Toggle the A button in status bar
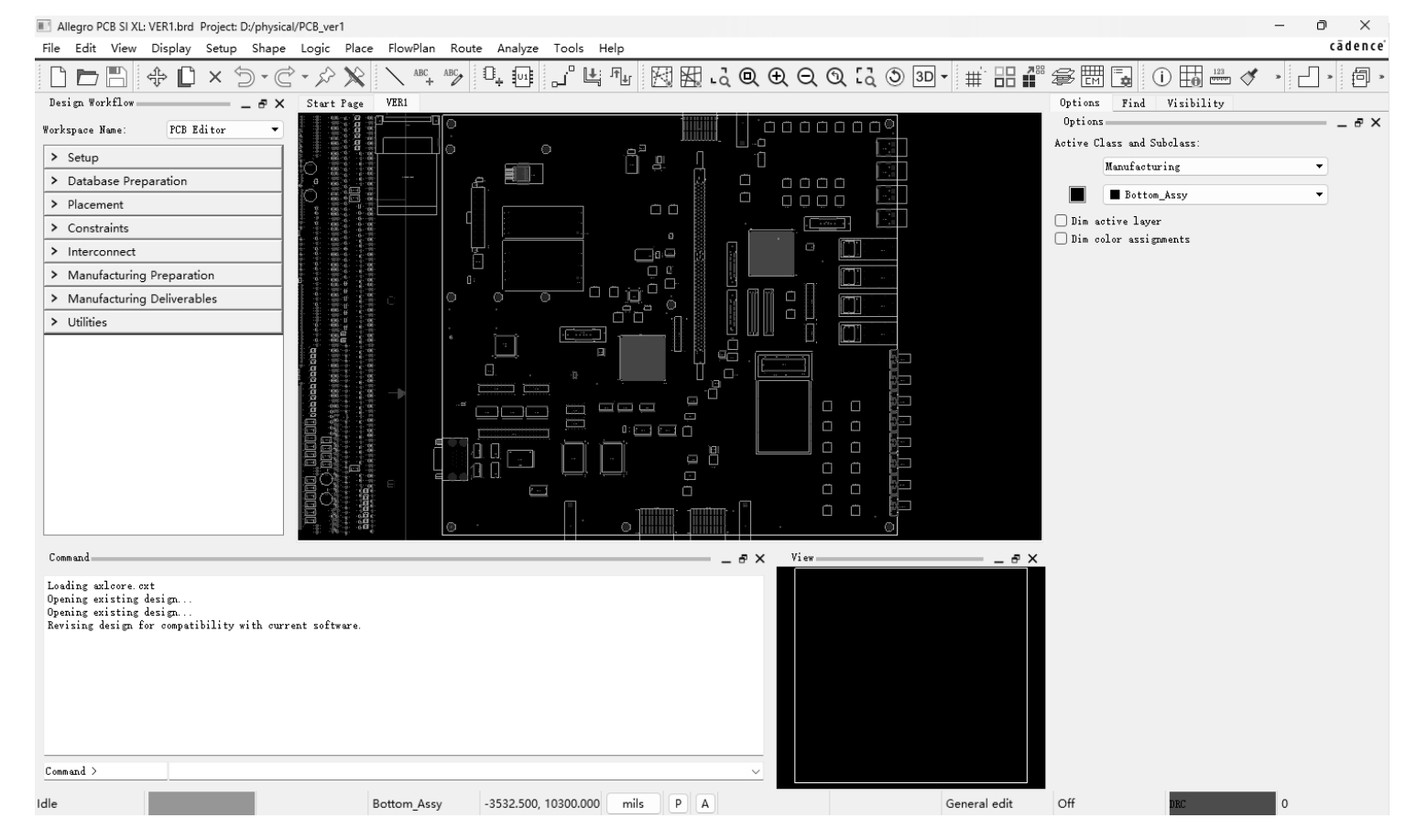1406x840 pixels. [704, 803]
